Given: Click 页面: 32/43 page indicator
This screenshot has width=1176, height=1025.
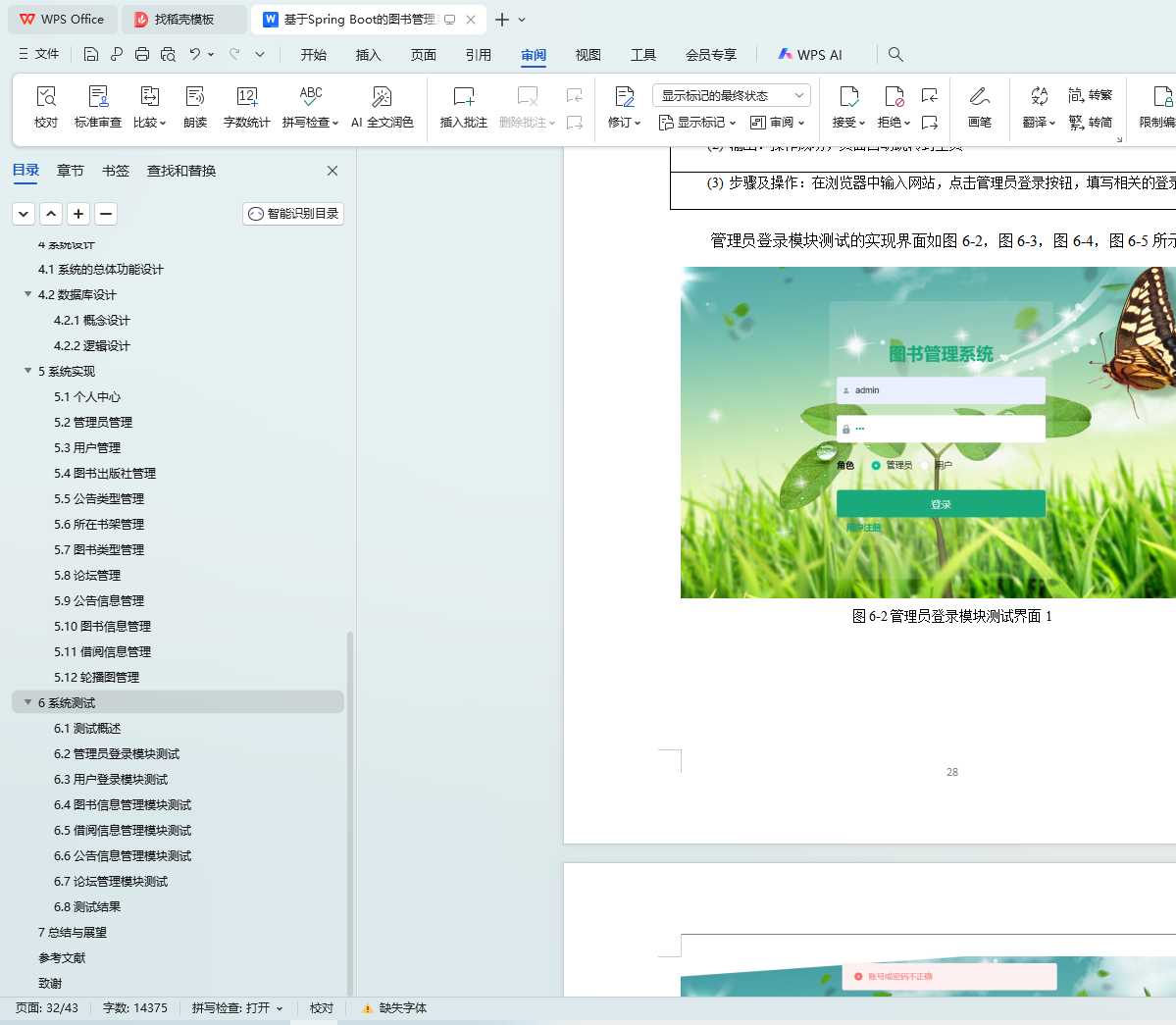Looking at the screenshot, I should tap(46, 1008).
